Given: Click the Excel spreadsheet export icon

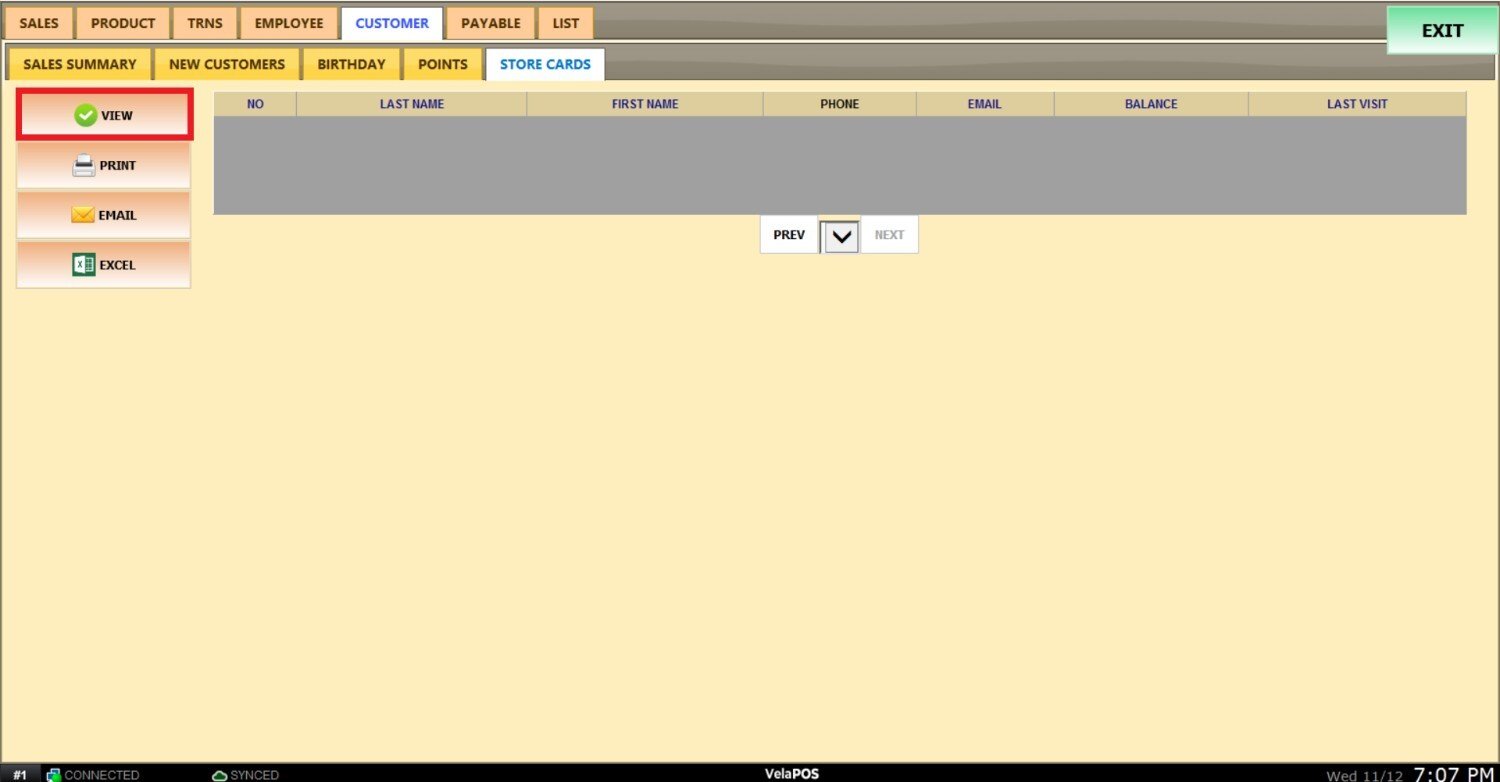Looking at the screenshot, I should point(84,265).
